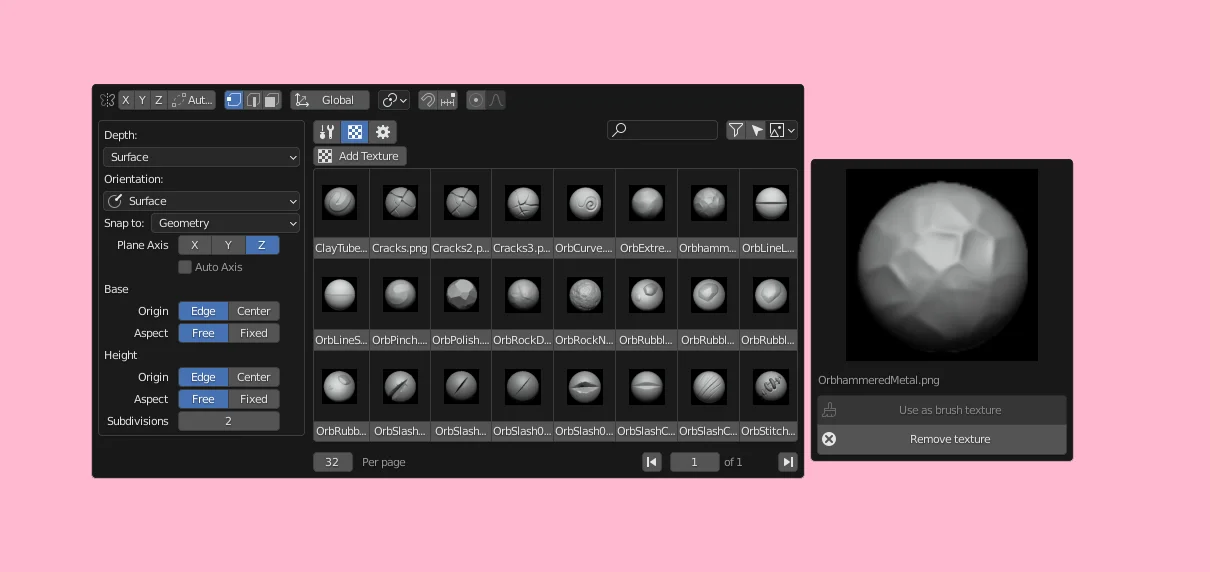Set Height Aspect to Fixed
The image size is (1210, 572).
(254, 399)
